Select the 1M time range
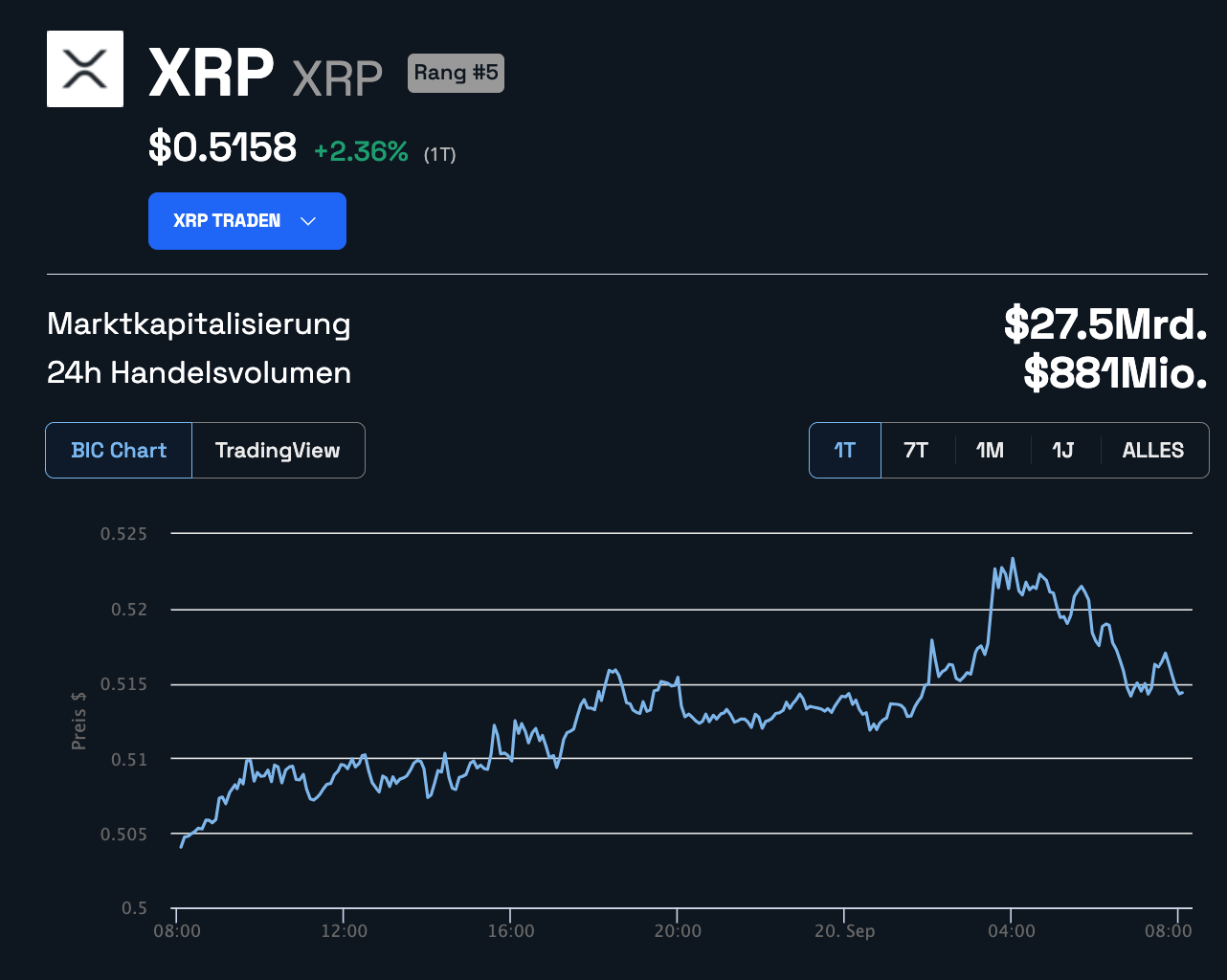The height and width of the screenshot is (980, 1227). click(x=991, y=450)
